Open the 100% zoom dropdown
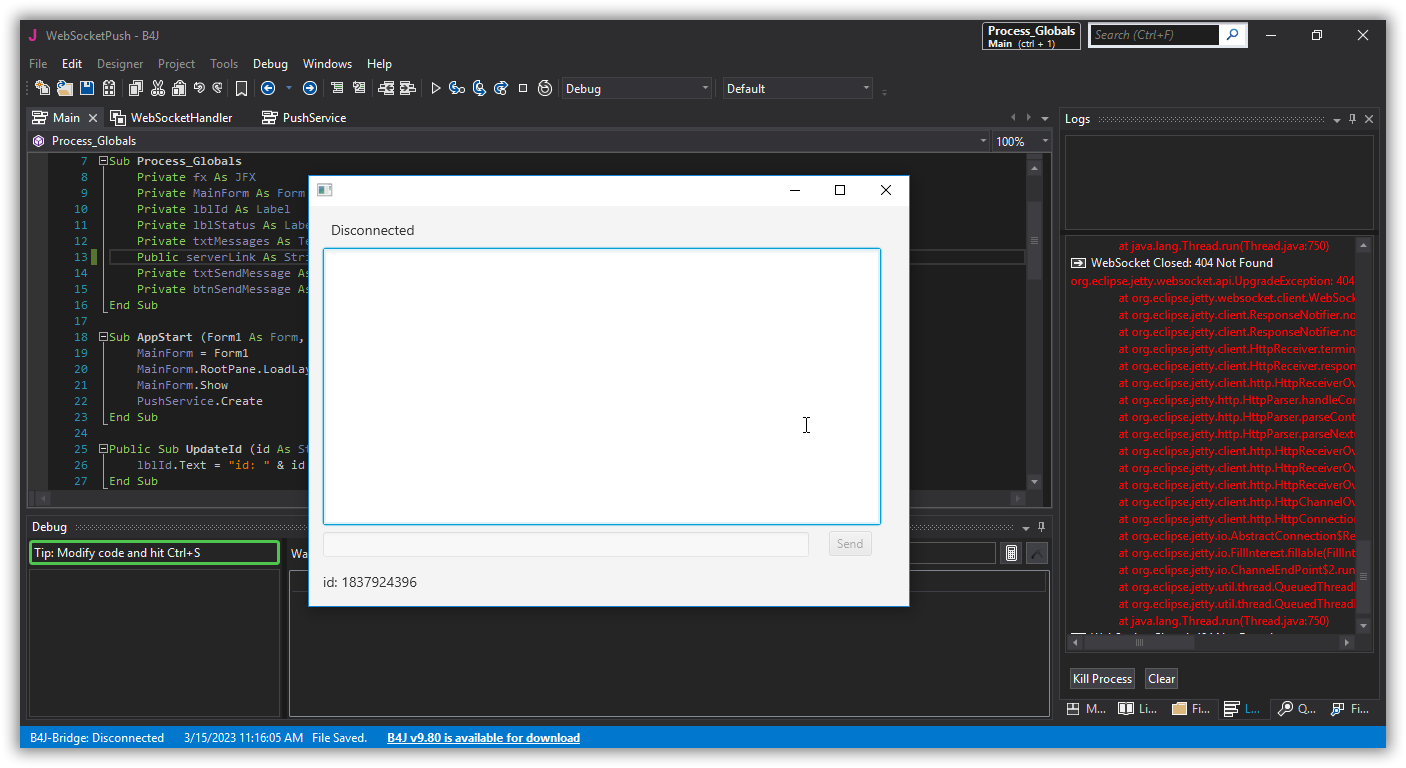 pyautogui.click(x=1022, y=141)
